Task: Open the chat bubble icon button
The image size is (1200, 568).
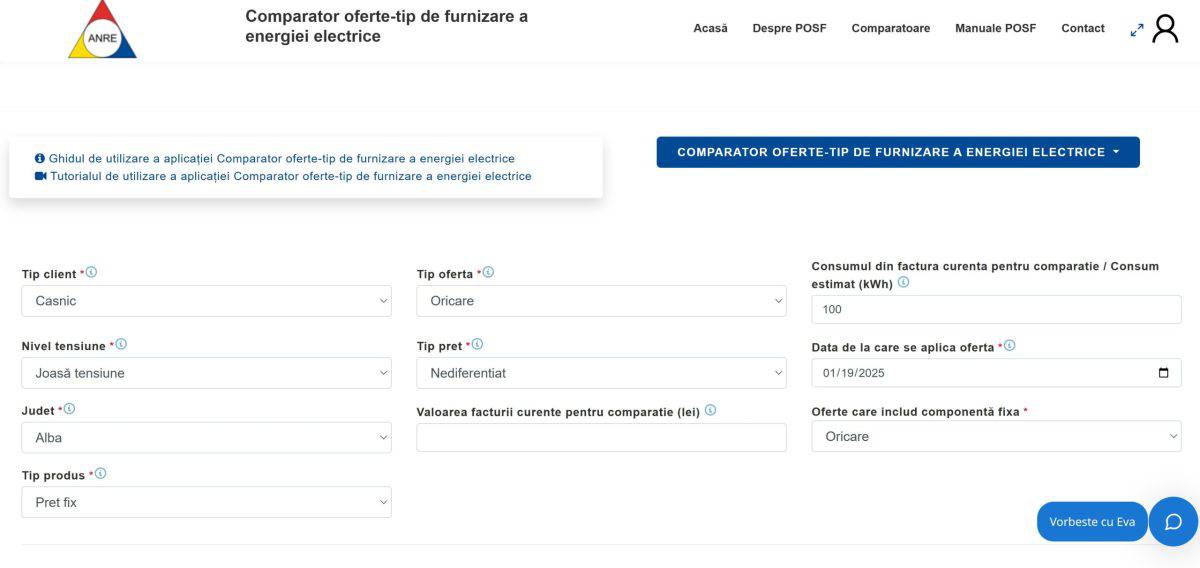Action: (1173, 521)
